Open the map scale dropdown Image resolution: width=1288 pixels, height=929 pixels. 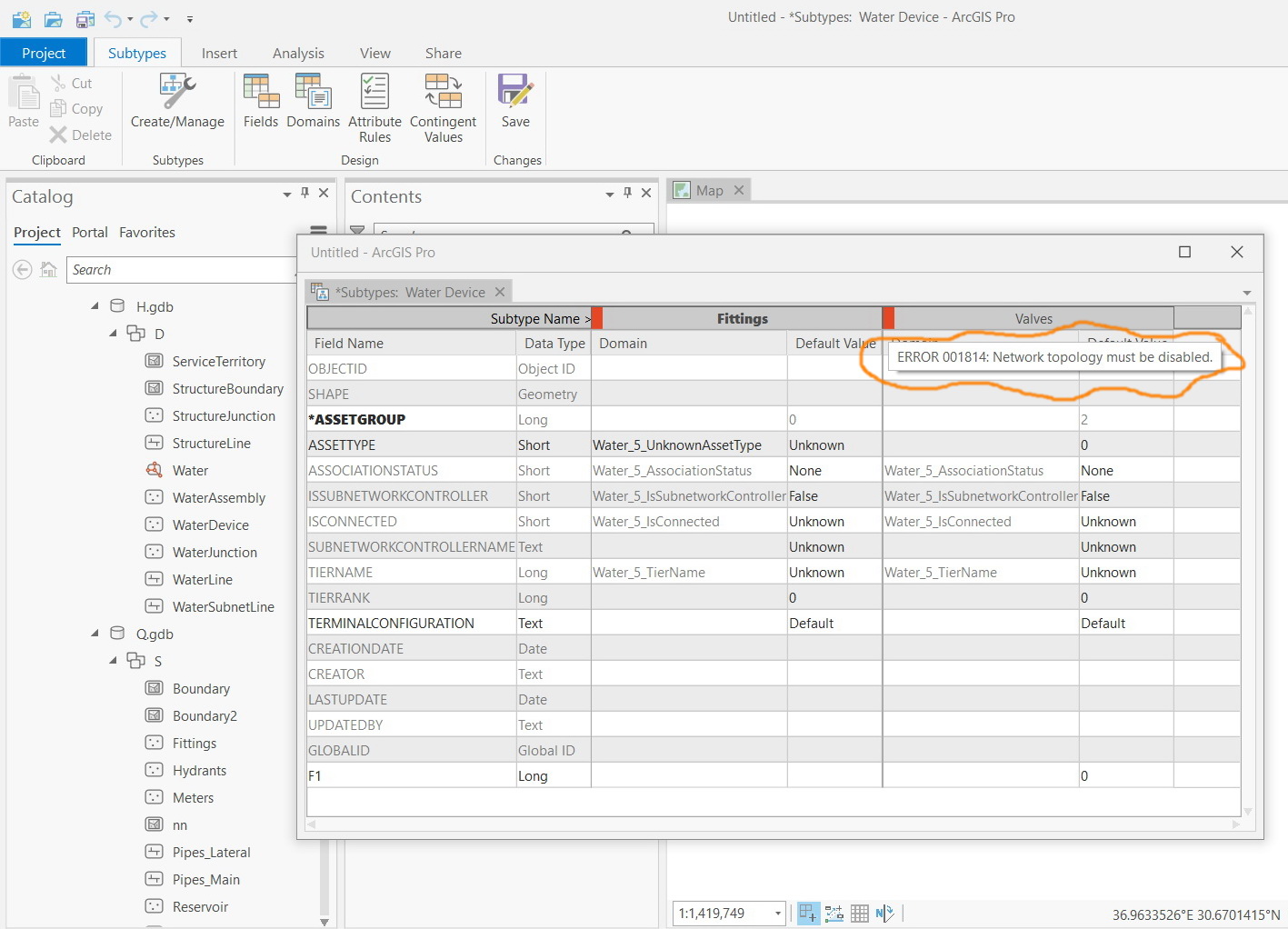778,914
